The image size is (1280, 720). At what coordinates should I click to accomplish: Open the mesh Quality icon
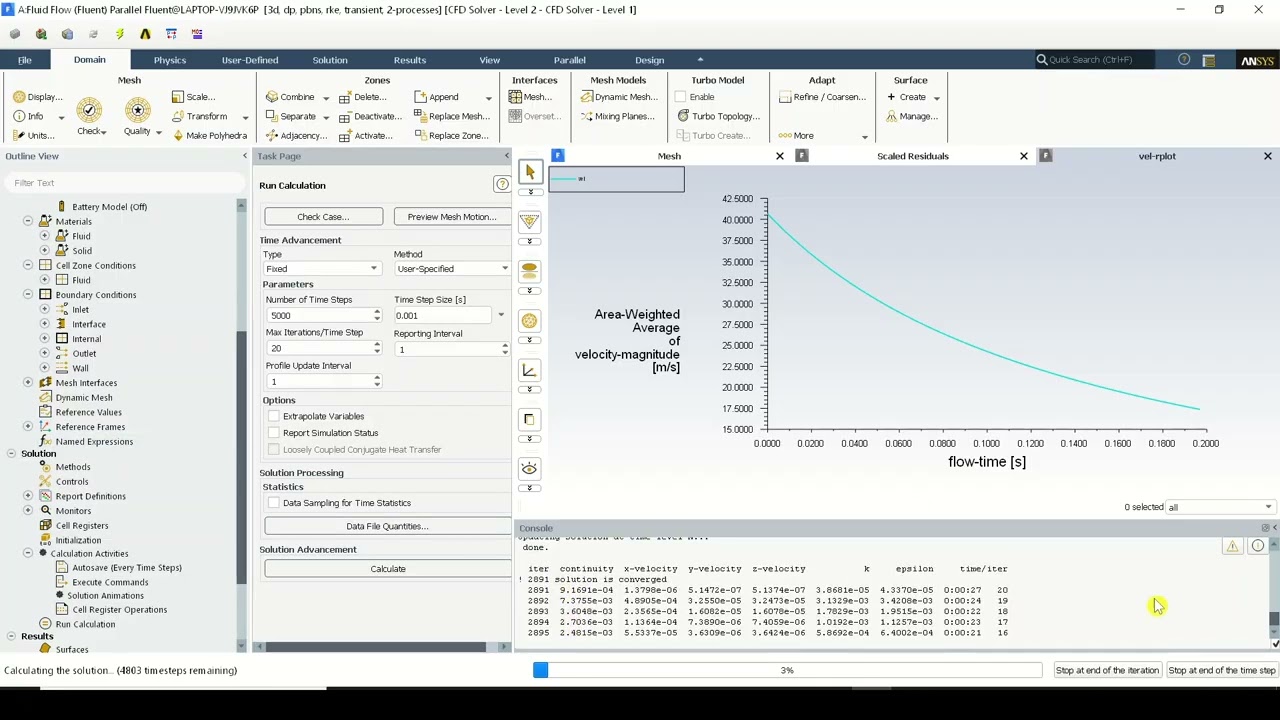click(x=138, y=110)
